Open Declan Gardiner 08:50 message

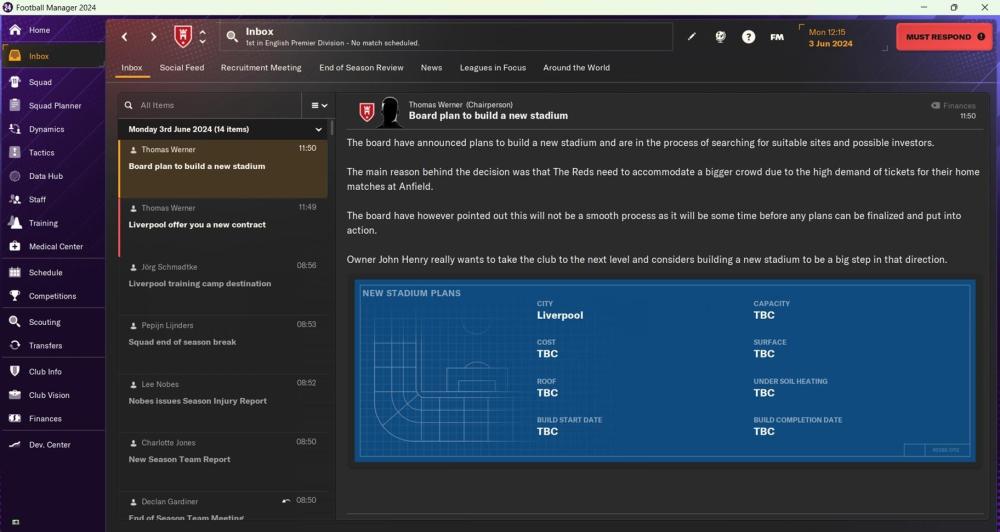(x=223, y=508)
